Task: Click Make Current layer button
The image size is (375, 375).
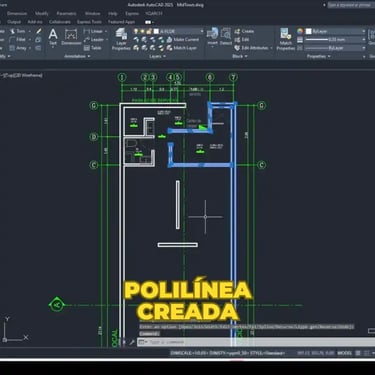Action: [x=183, y=40]
